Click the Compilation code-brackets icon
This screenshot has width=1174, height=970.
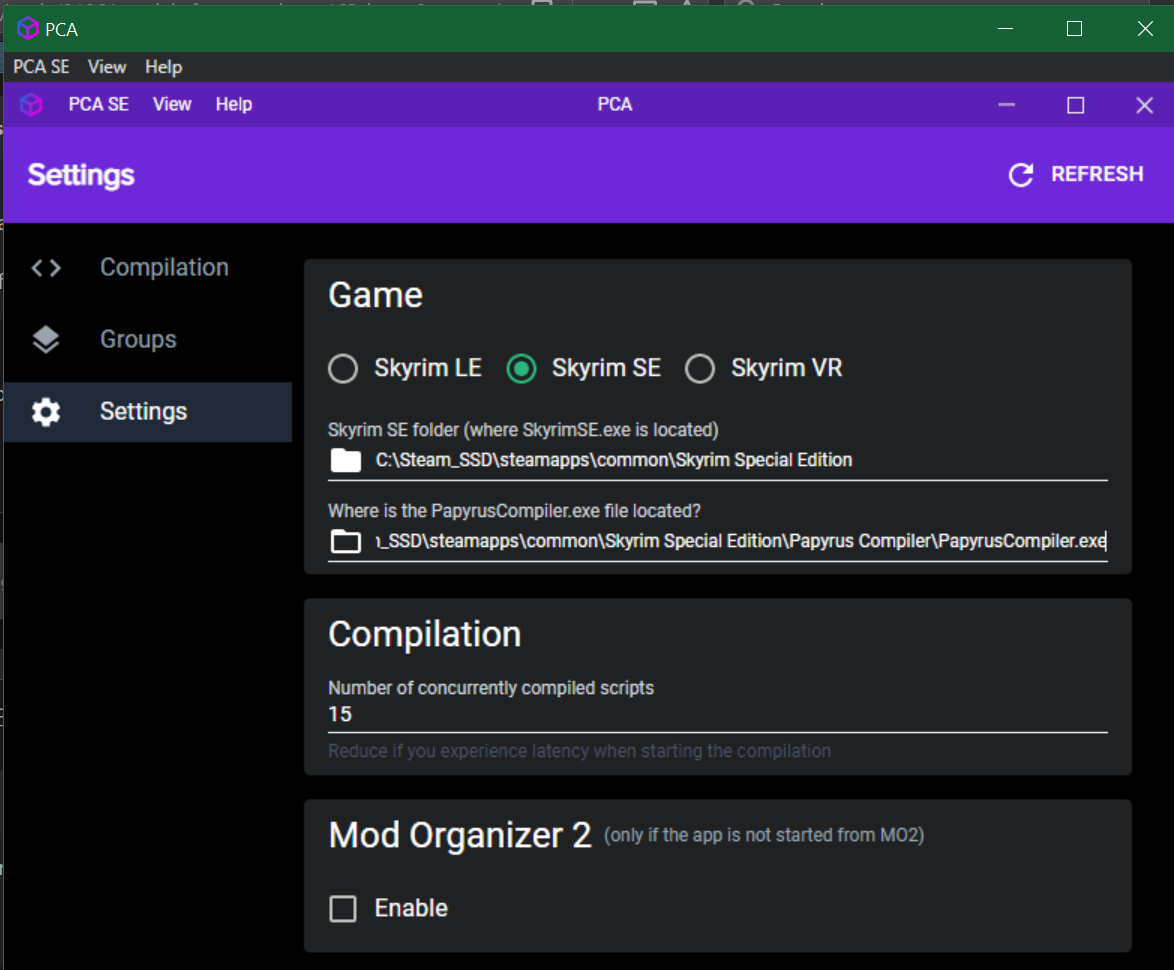(46, 268)
